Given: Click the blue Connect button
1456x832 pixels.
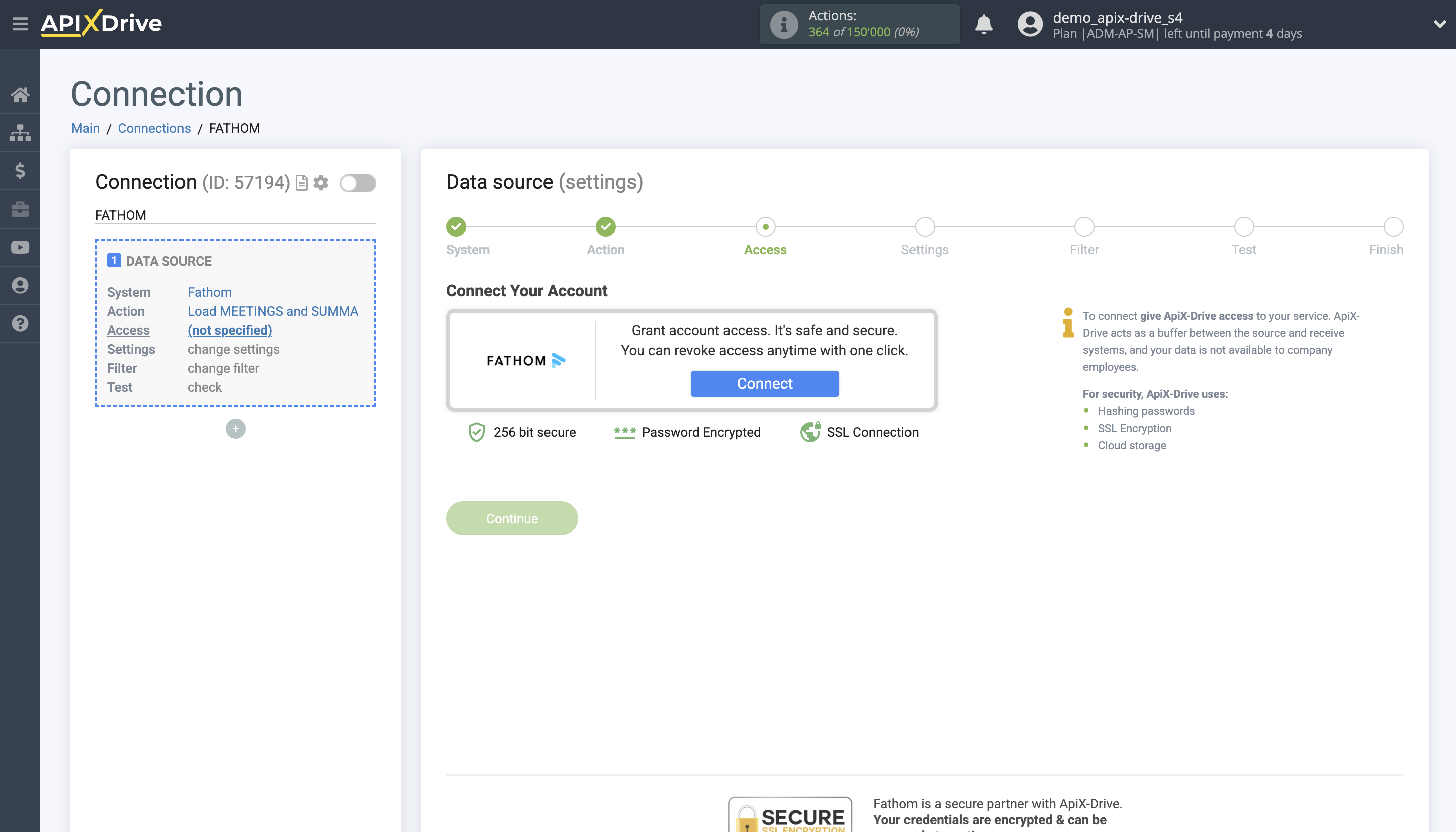Looking at the screenshot, I should click(x=764, y=383).
